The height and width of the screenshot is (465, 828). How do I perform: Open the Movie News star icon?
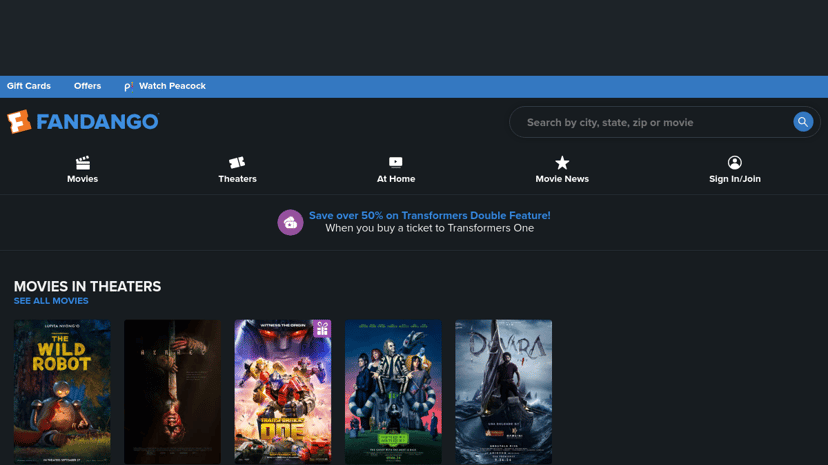pos(562,162)
